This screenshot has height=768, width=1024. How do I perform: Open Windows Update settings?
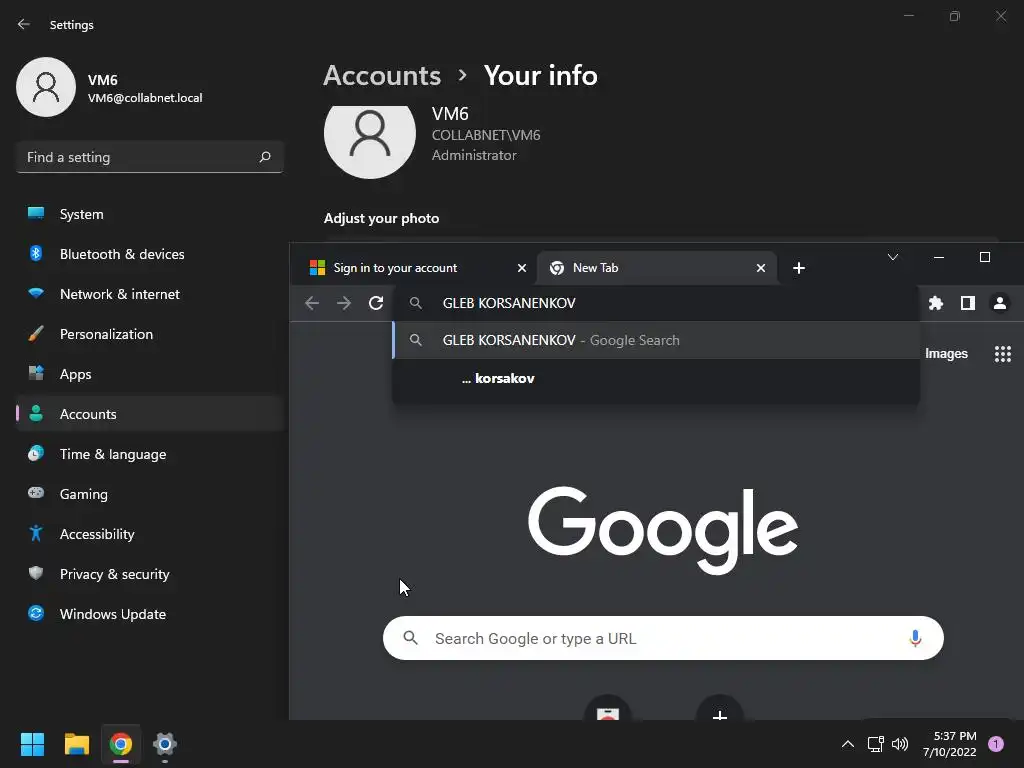[x=150, y=614]
